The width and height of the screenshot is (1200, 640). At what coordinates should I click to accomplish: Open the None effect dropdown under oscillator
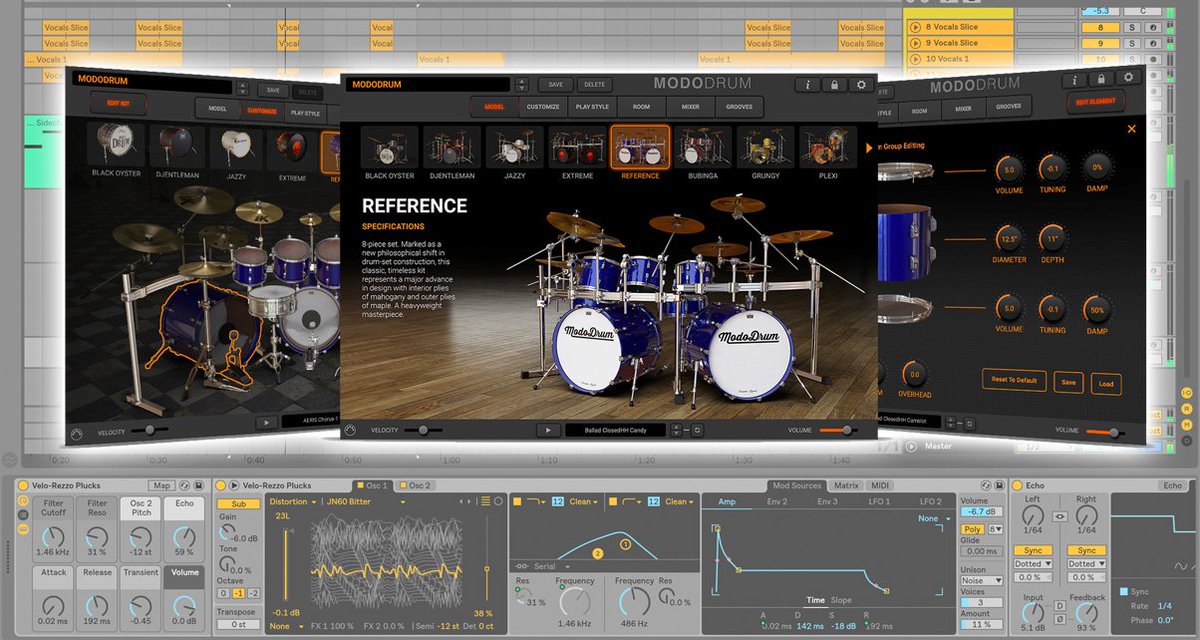point(286,625)
